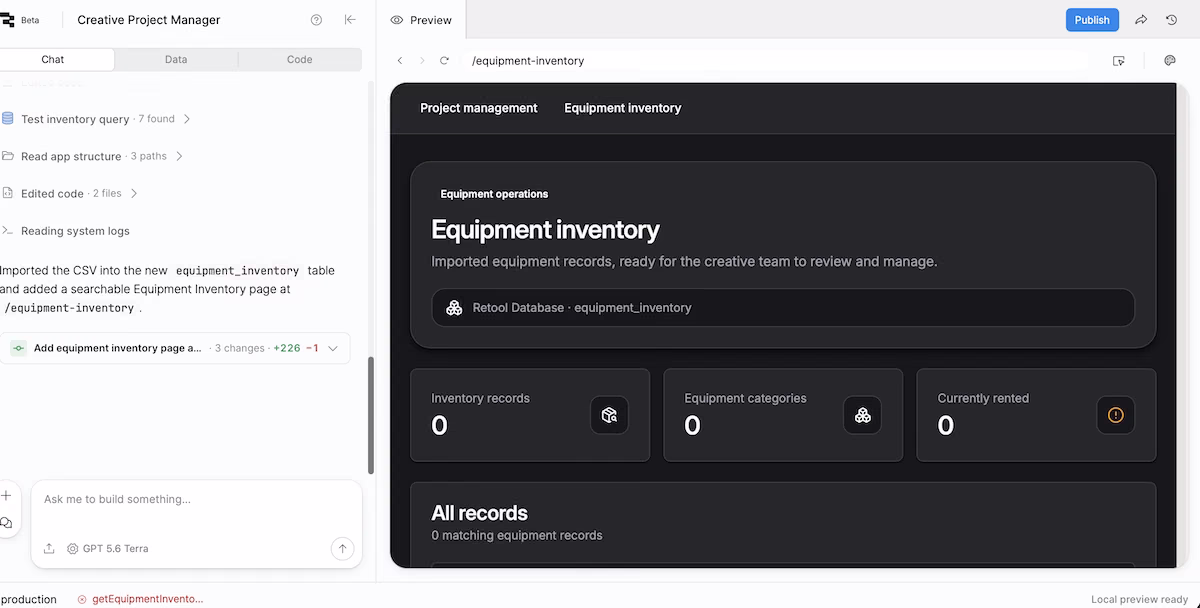Open the GPT 5.6 Terra model selector
The height and width of the screenshot is (608, 1200).
(x=107, y=548)
